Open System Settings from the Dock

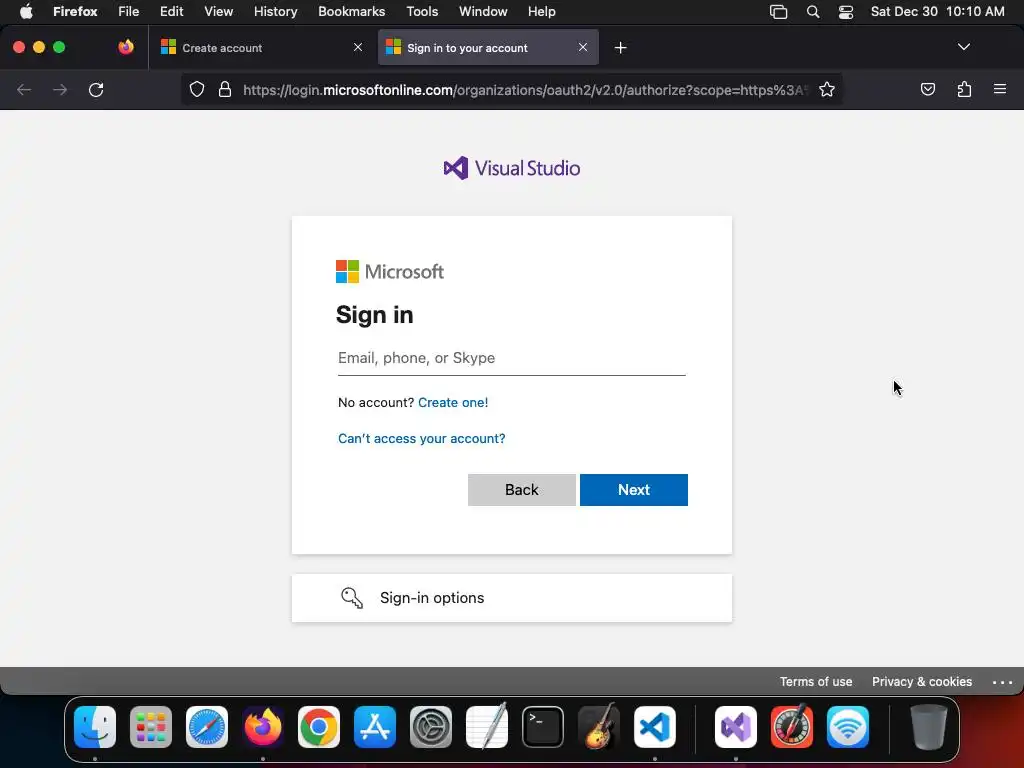click(431, 726)
